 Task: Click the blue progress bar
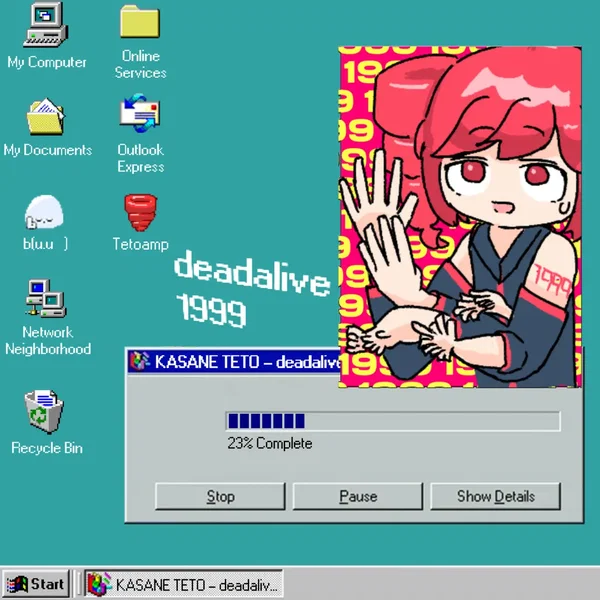tap(393, 421)
